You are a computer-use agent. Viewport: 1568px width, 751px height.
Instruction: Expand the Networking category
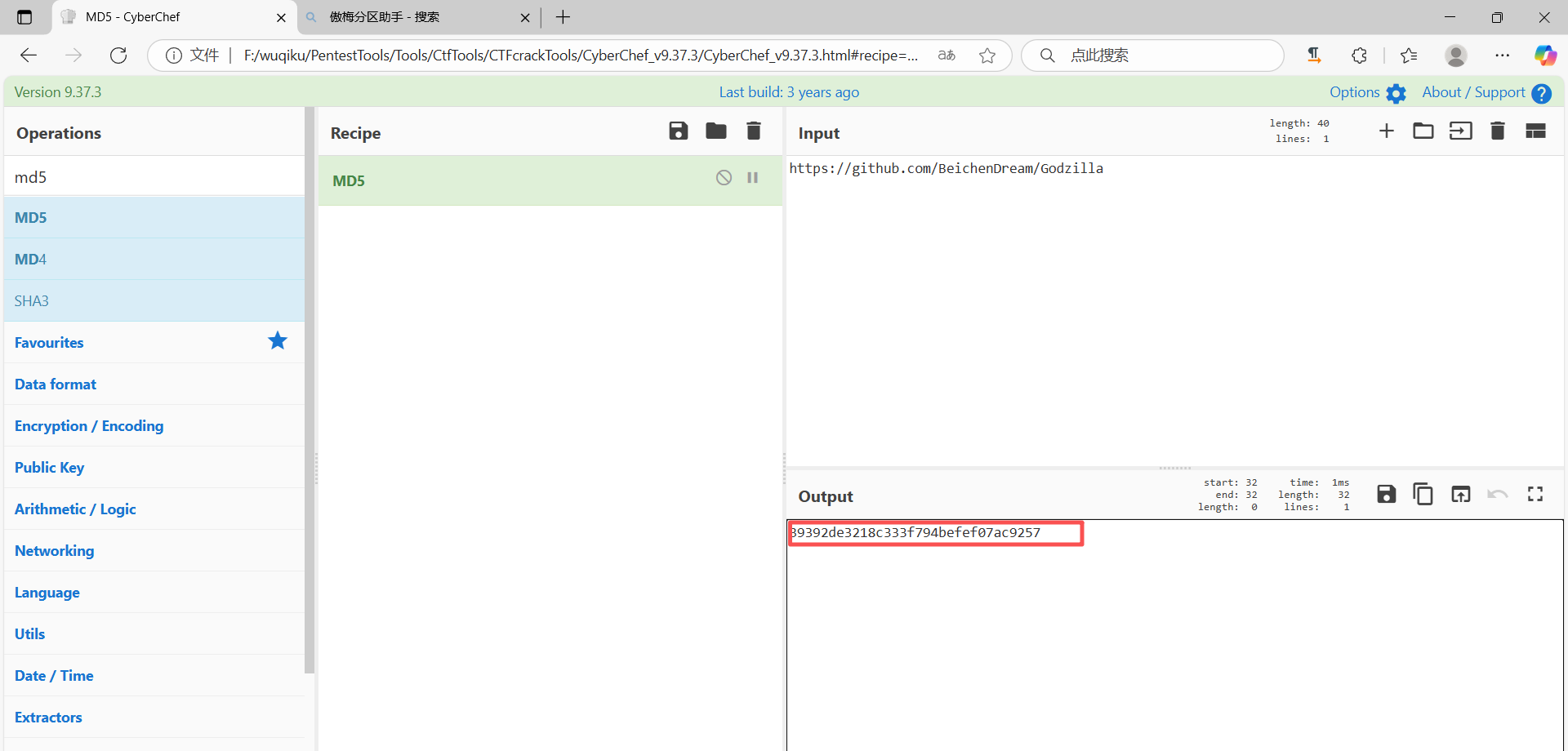154,551
